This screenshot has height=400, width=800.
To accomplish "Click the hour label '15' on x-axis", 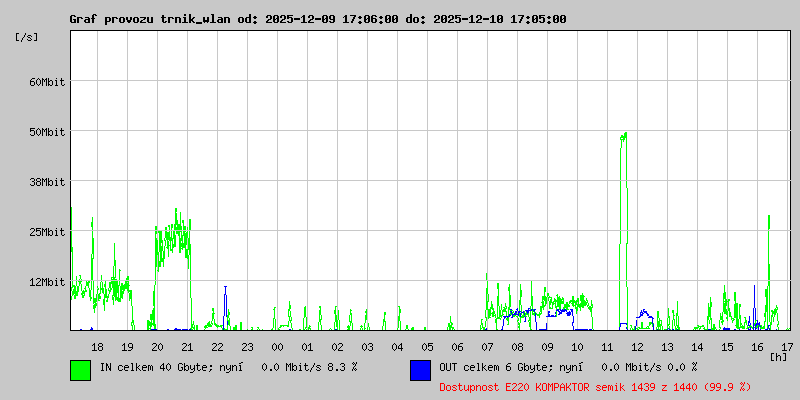I will pos(728,347).
